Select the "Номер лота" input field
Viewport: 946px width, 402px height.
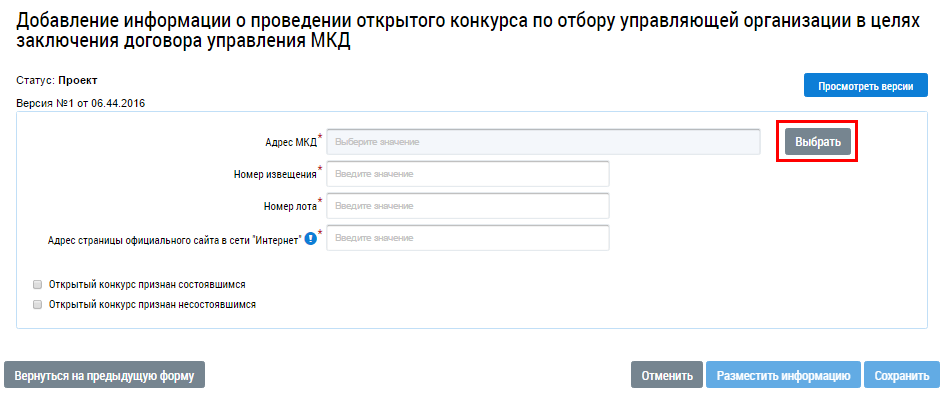[468, 206]
